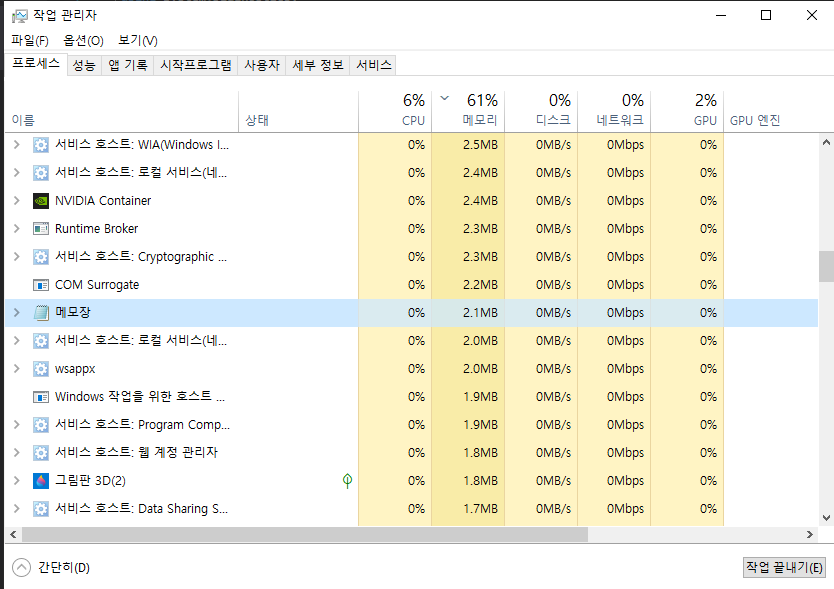This screenshot has width=834, height=589.
Task: Open the 옵션(O) menu
Action: [x=84, y=40]
